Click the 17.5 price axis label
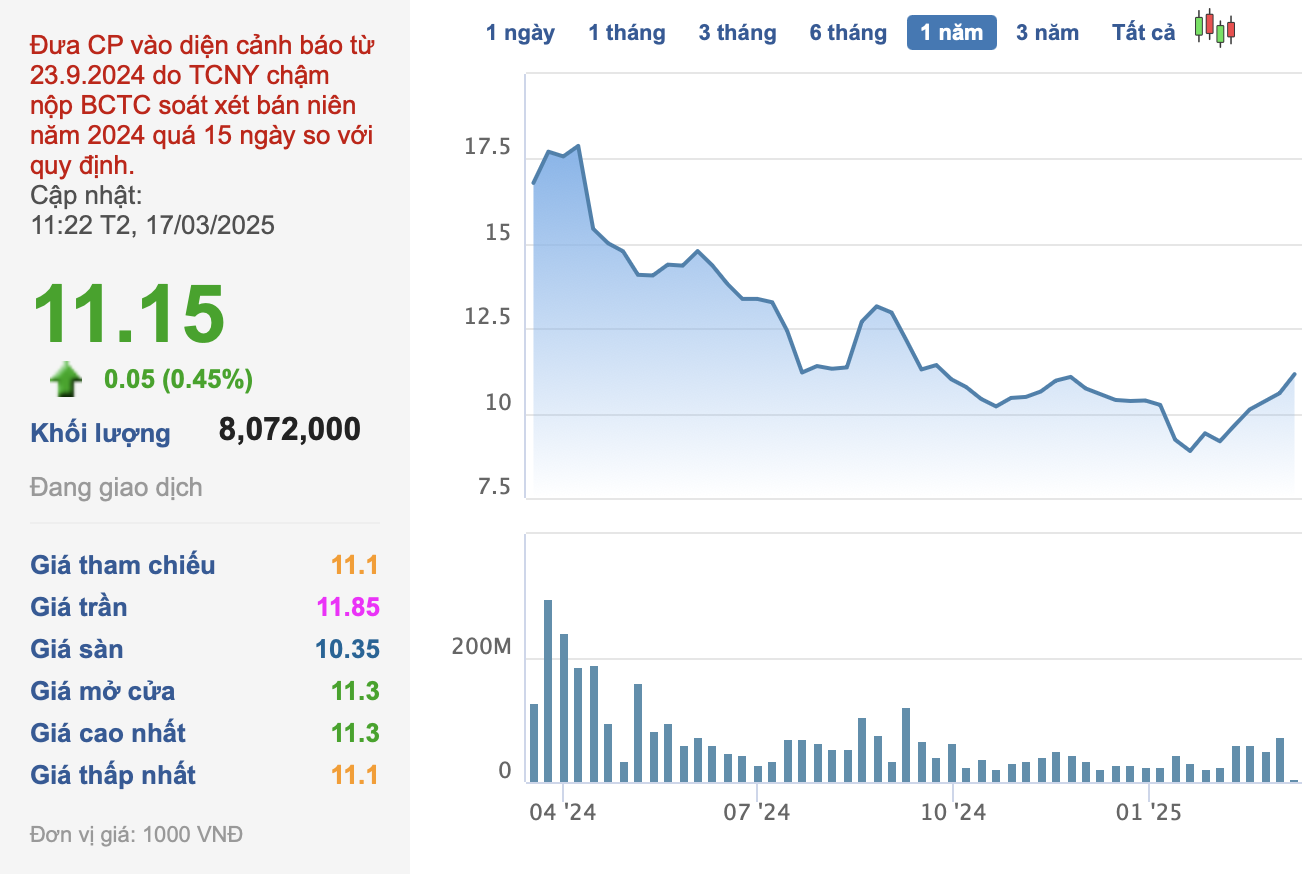 point(487,148)
